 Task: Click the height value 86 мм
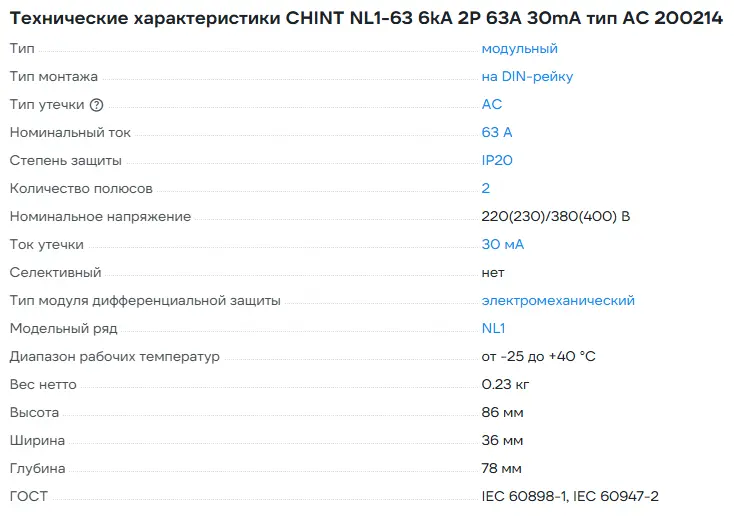click(503, 412)
